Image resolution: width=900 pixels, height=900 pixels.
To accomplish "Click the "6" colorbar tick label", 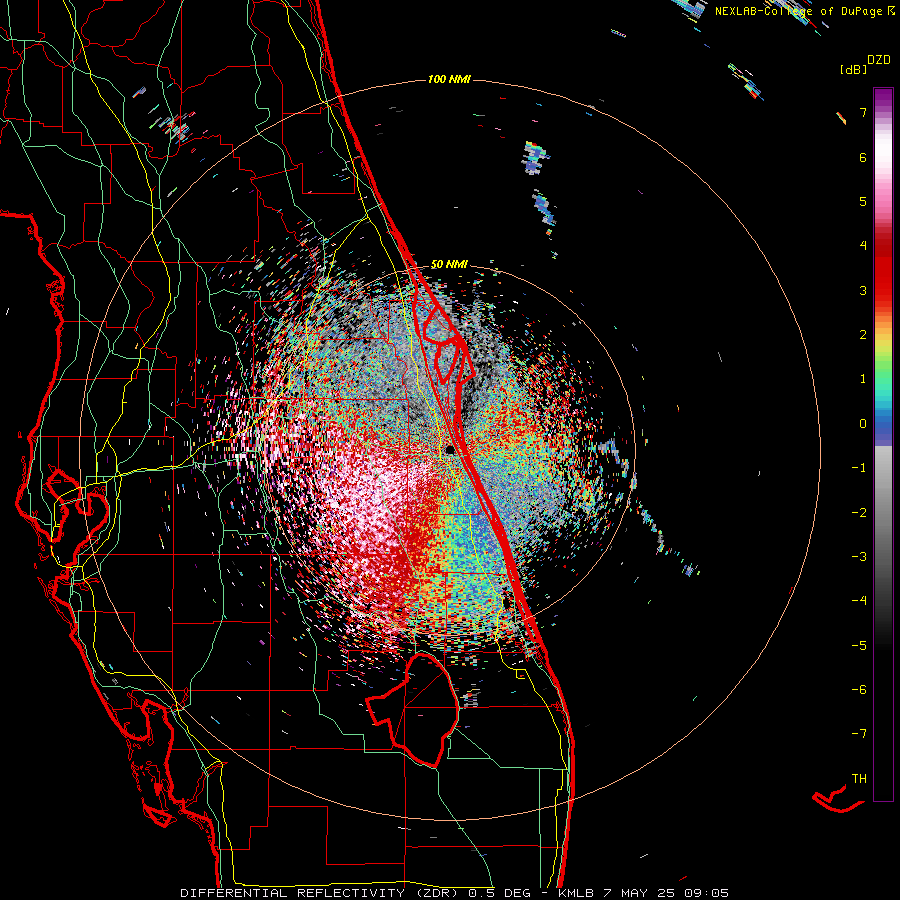I will click(863, 157).
